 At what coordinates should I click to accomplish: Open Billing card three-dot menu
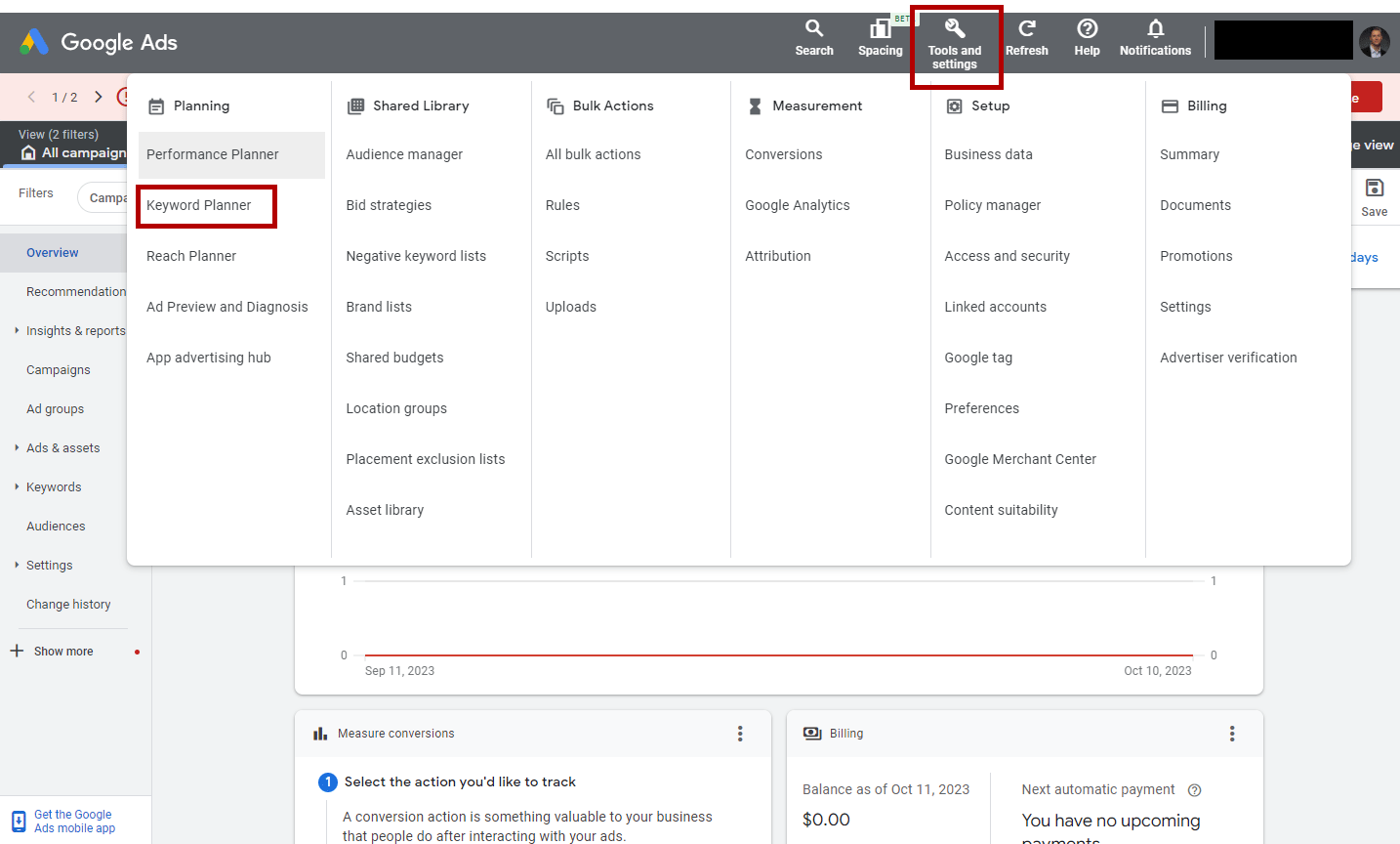point(1232,734)
